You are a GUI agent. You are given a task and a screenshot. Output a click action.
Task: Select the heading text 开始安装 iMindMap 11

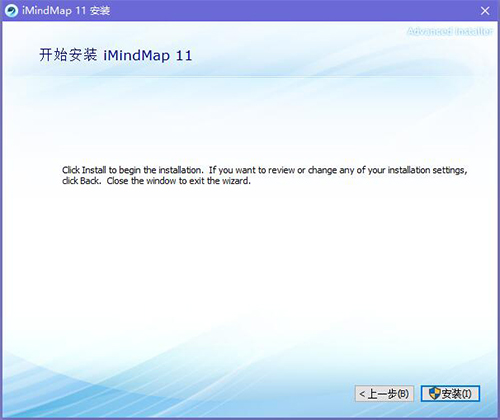click(x=116, y=55)
